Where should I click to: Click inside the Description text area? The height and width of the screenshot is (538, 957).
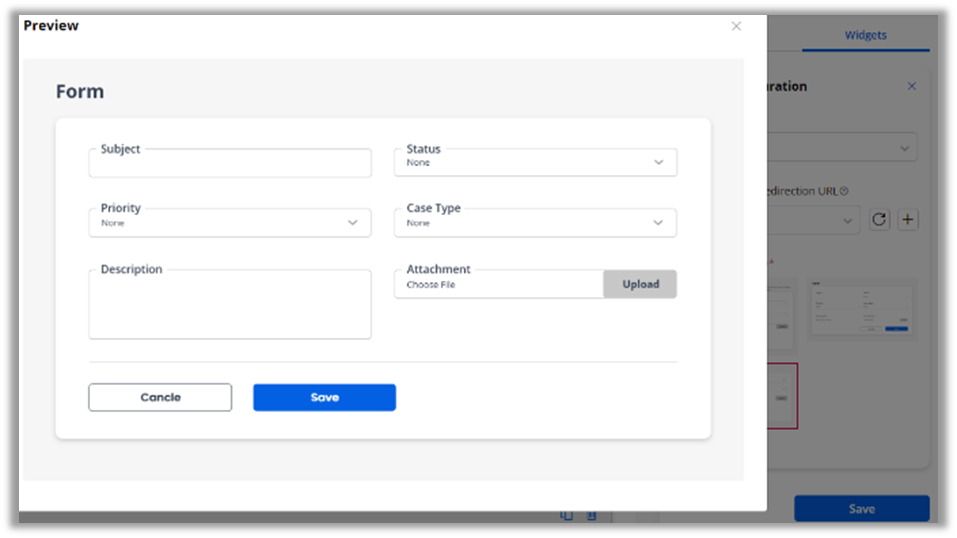(x=229, y=306)
